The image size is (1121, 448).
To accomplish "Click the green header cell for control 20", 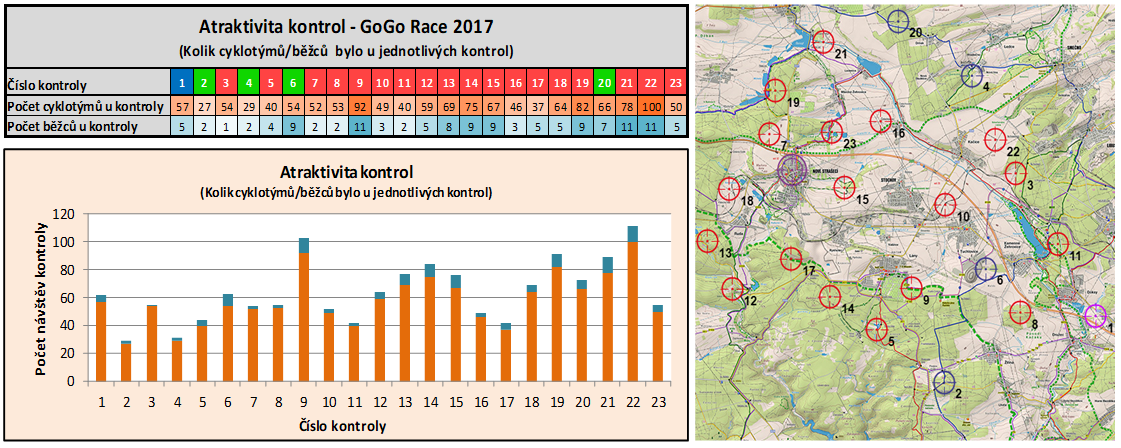I will coord(604,84).
